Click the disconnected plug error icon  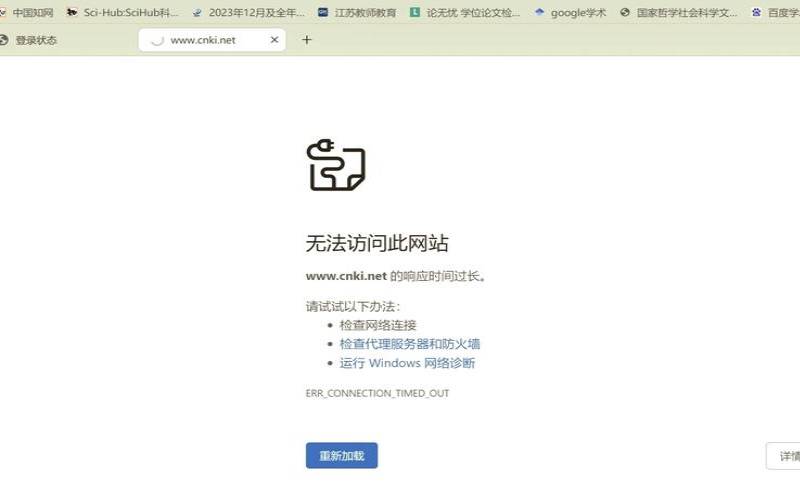(x=336, y=164)
